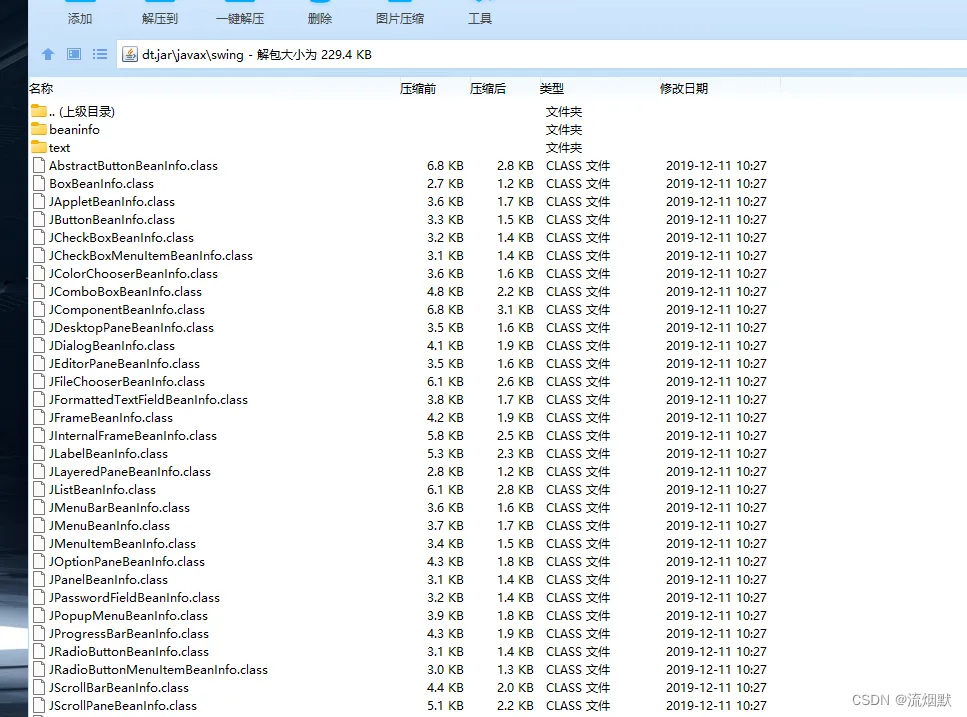967x717 pixels.
Task: Sort by 压缩后 column header
Action: [x=487, y=89]
